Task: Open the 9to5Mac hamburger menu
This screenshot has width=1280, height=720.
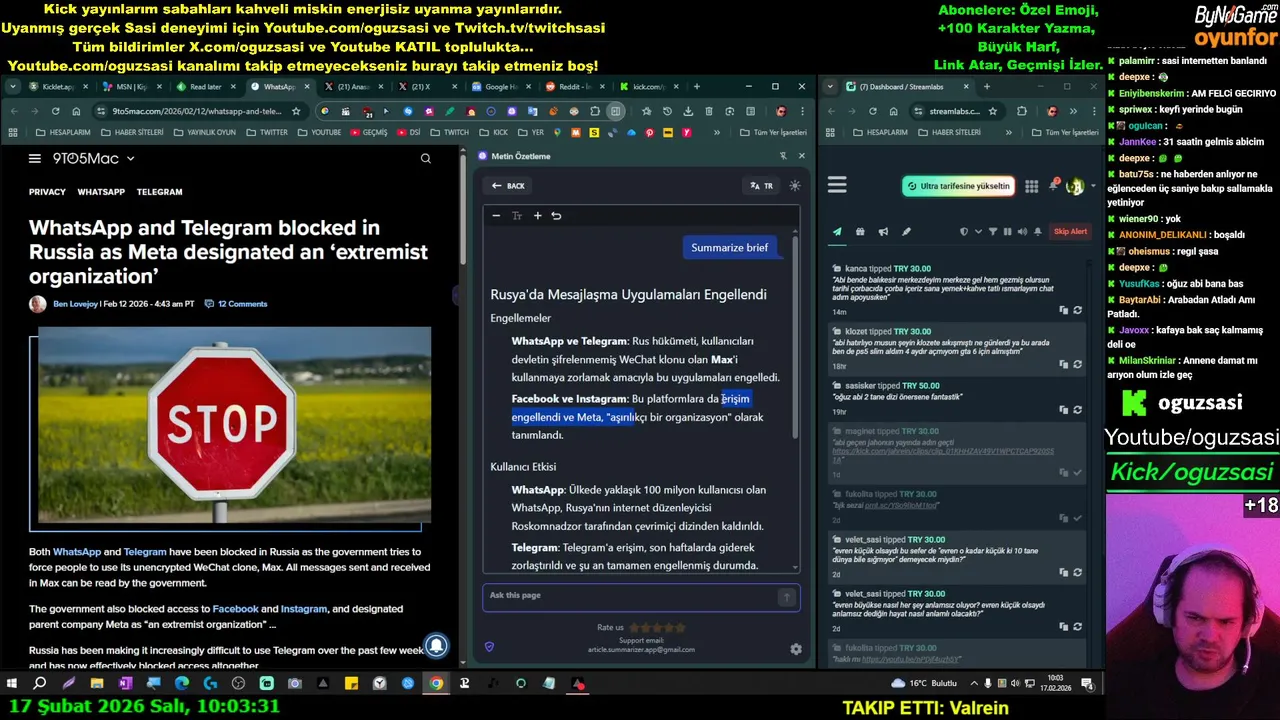Action: [x=35, y=158]
